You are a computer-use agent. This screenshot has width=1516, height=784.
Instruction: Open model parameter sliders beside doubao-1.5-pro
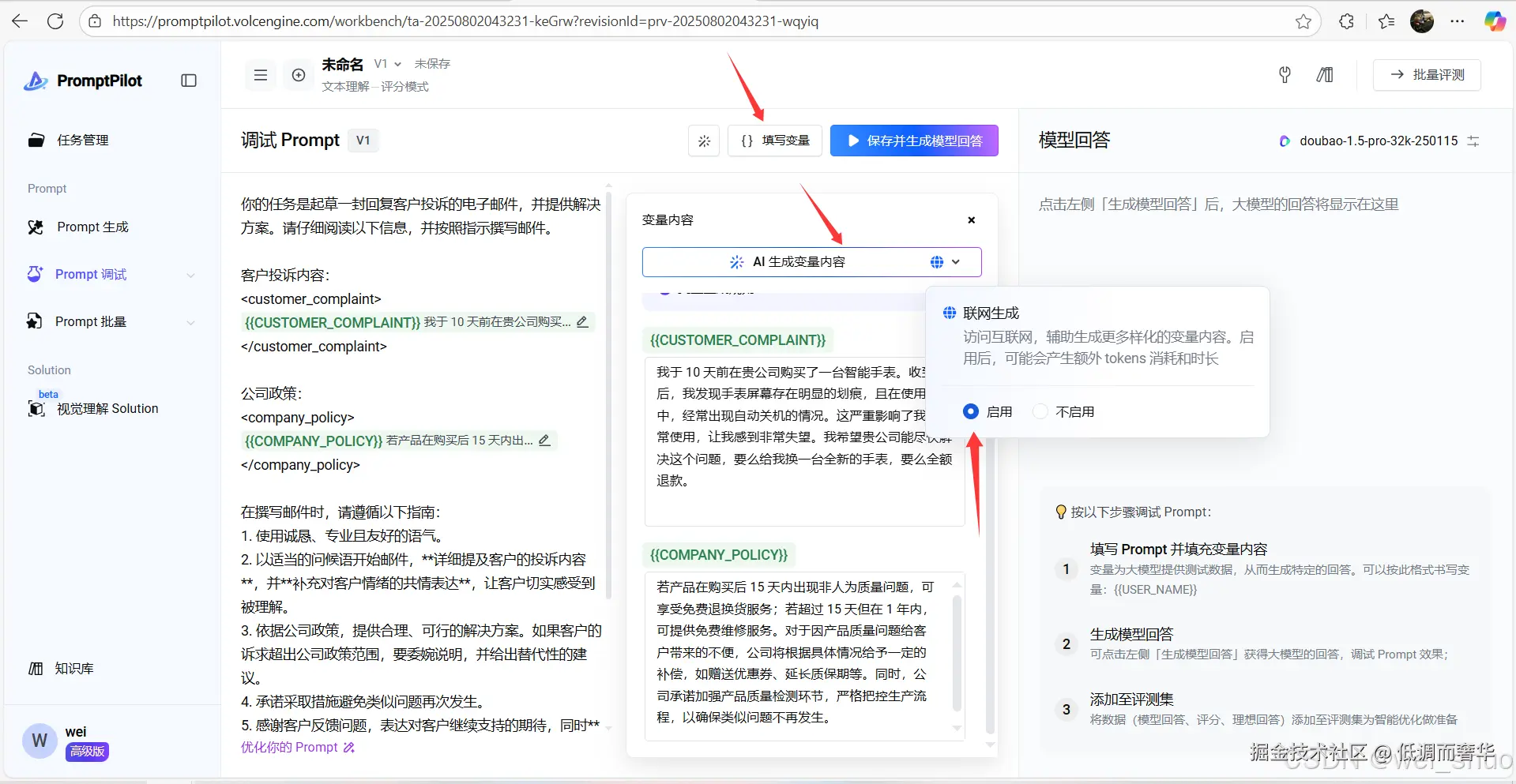[1473, 141]
